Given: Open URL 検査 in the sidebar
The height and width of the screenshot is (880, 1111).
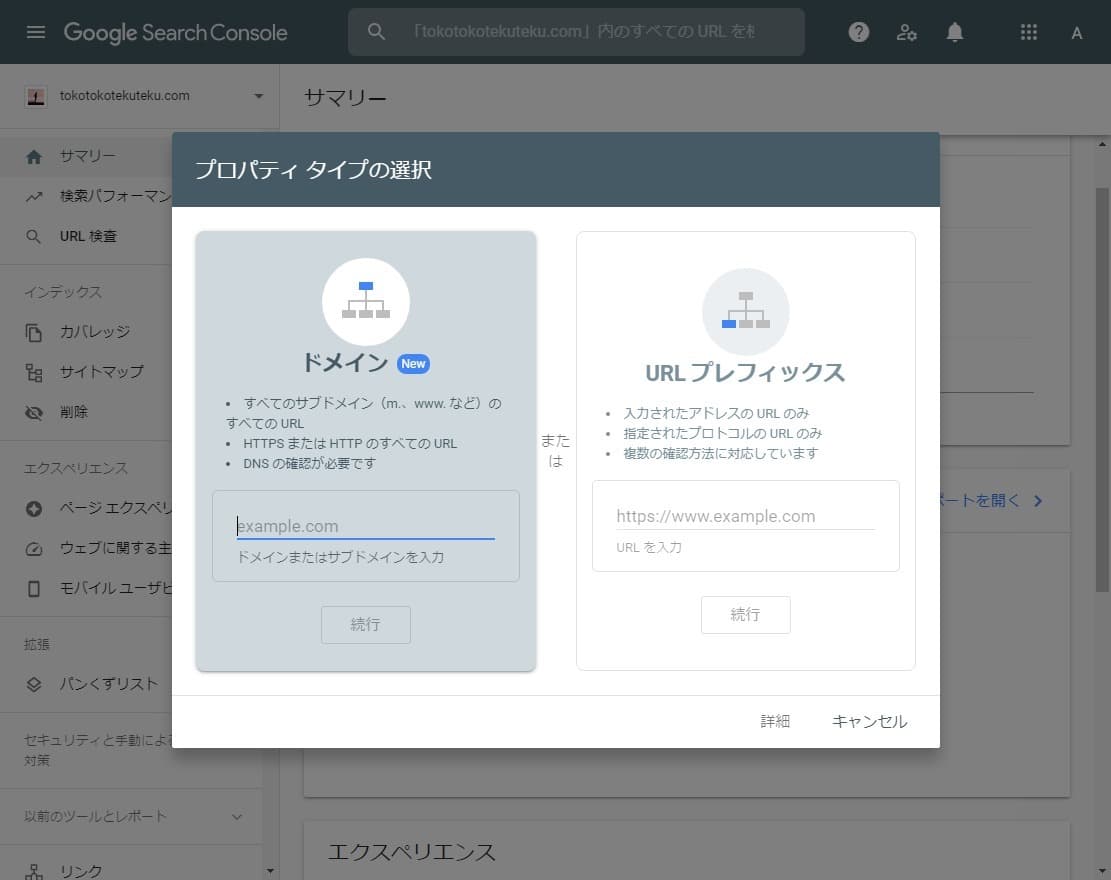Looking at the screenshot, I should pyautogui.click(x=86, y=236).
